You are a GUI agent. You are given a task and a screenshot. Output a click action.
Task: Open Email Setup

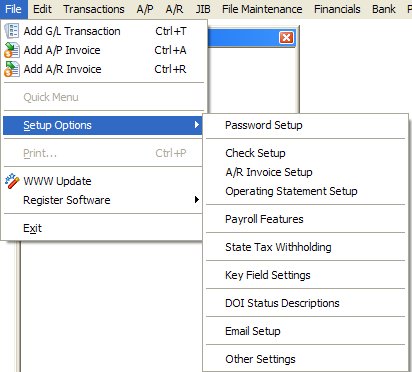coord(306,331)
